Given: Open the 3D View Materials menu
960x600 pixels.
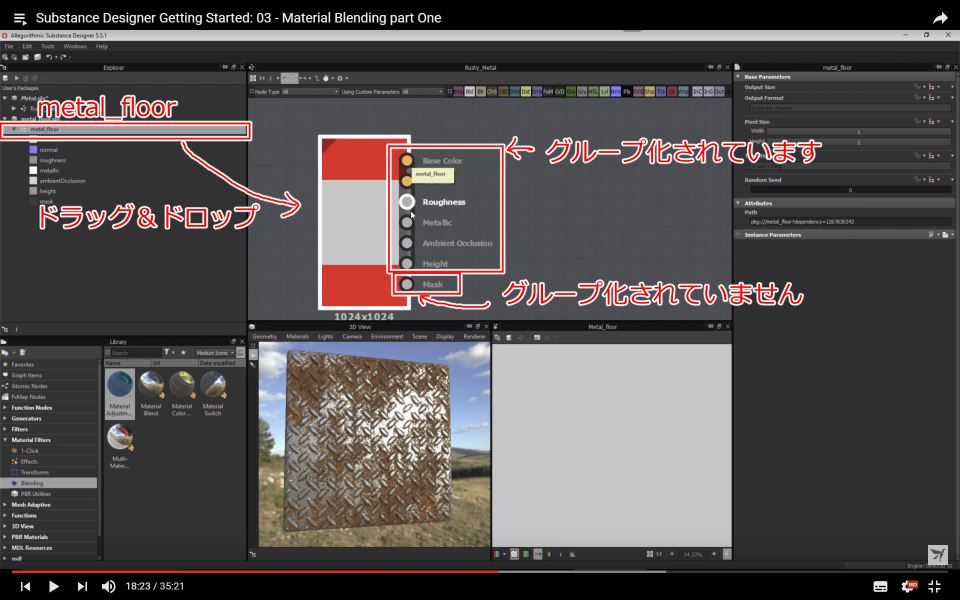Looking at the screenshot, I should (x=298, y=337).
